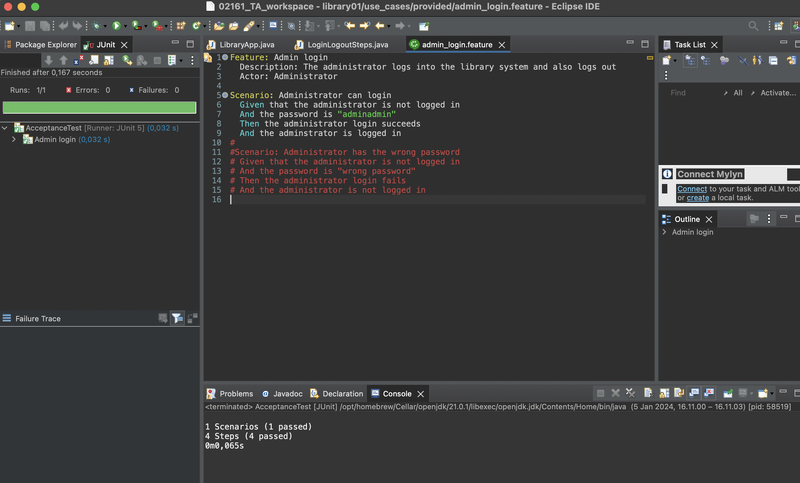Click the New Java Package icon

click(181, 26)
